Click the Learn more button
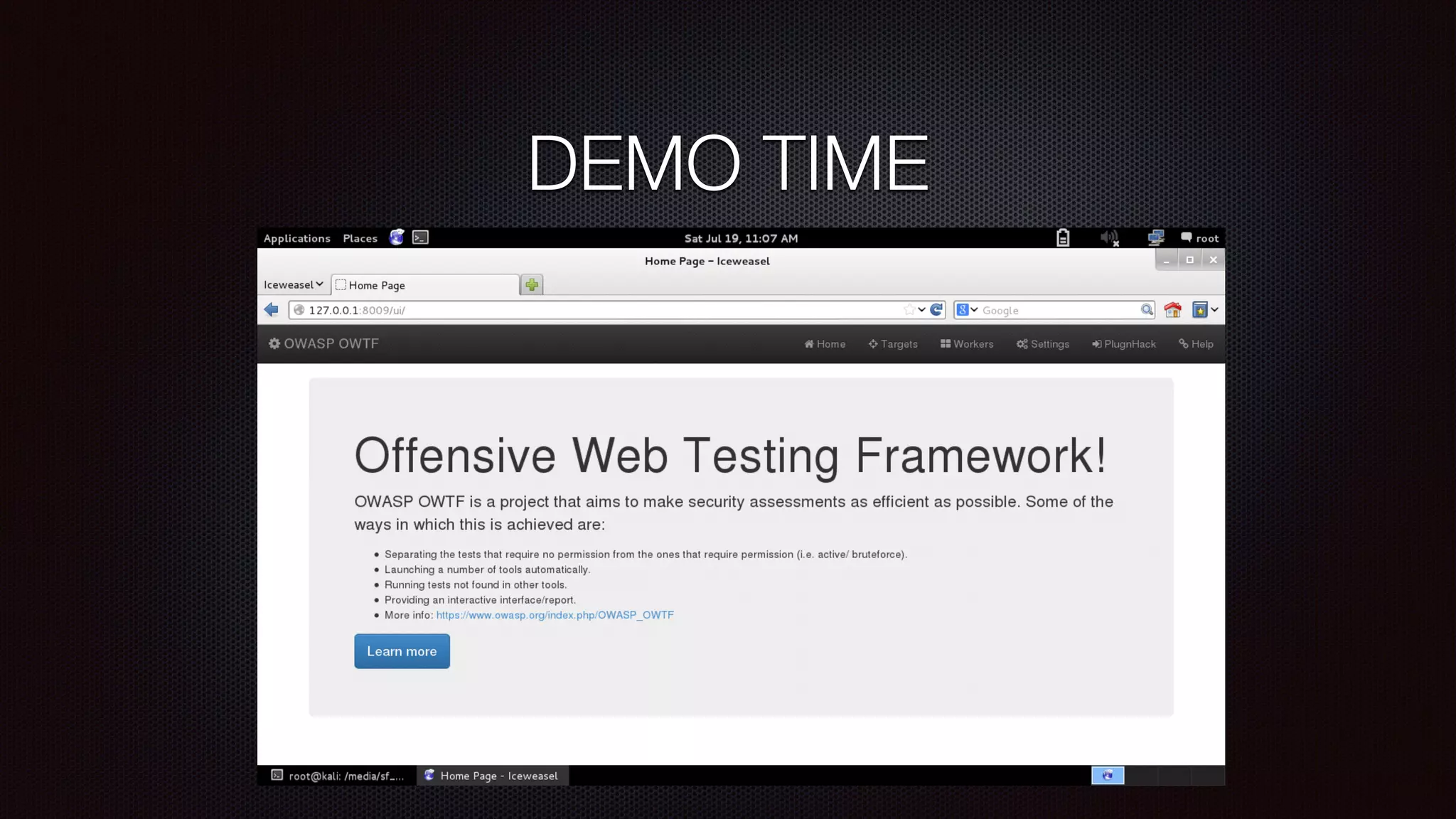 [x=402, y=651]
